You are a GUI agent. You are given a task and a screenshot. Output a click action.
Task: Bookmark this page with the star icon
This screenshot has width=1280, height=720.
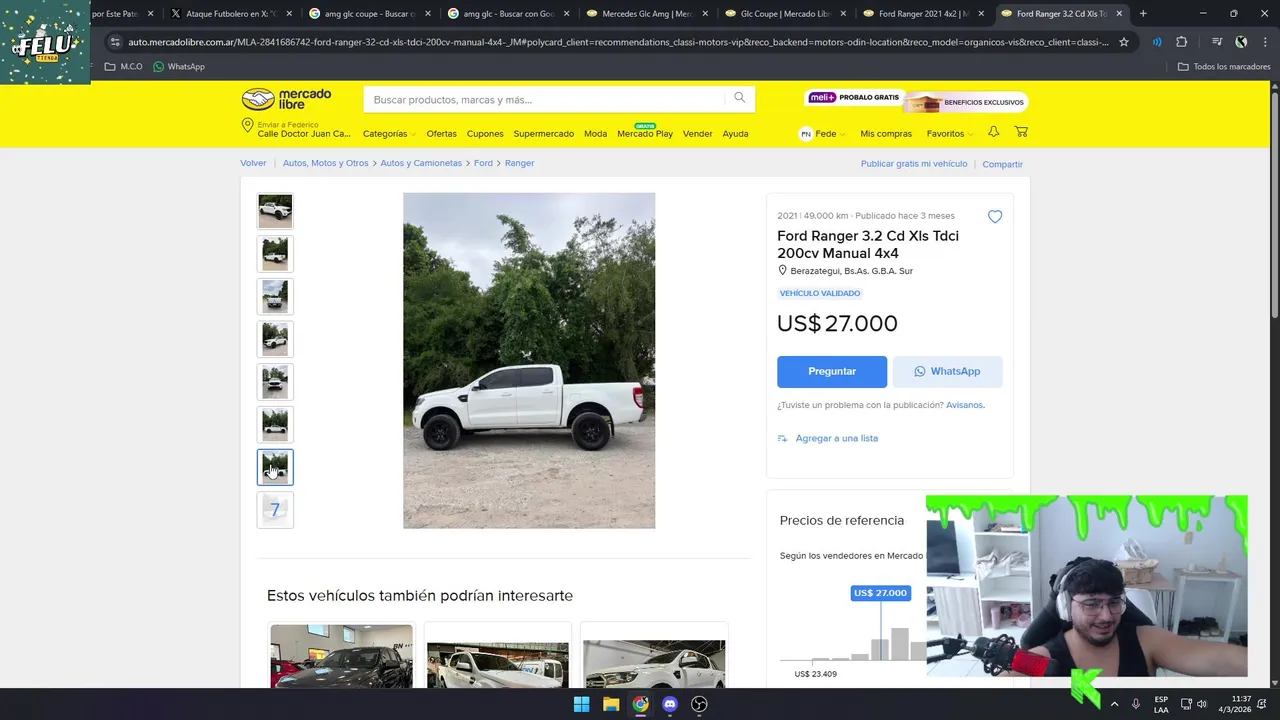coord(1124,42)
